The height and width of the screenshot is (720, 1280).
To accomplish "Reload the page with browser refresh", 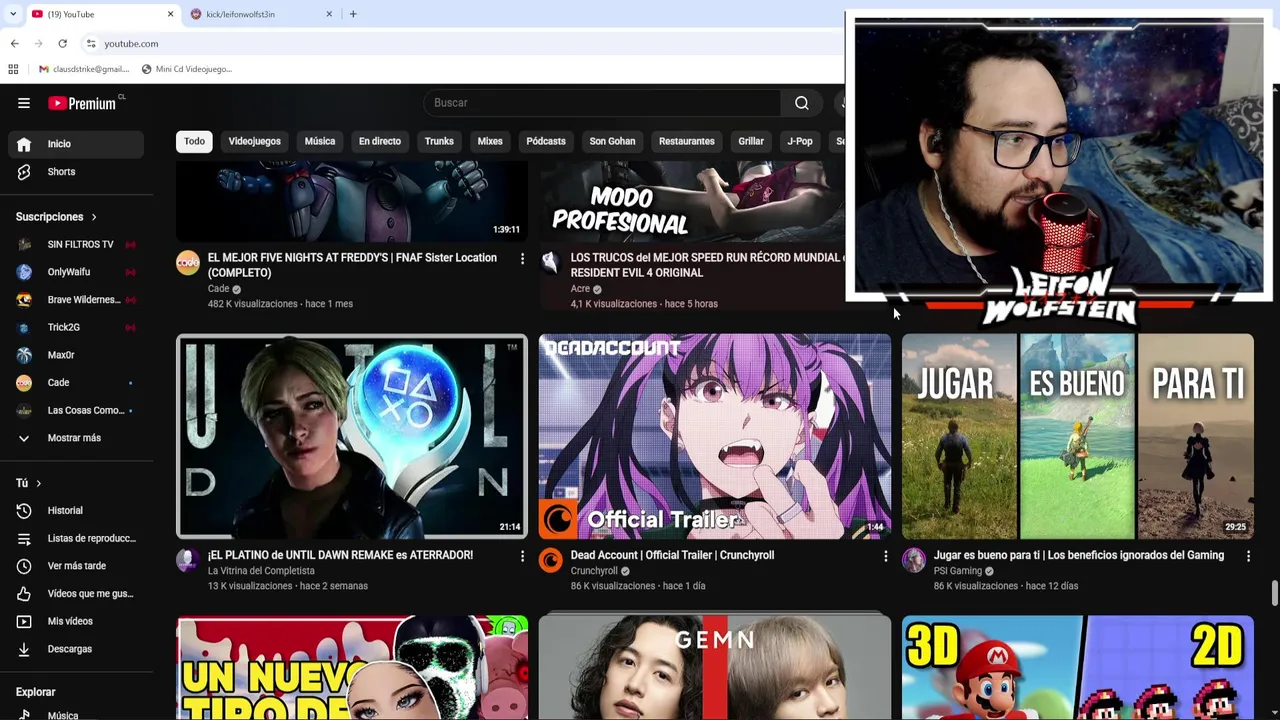I will pyautogui.click(x=62, y=44).
